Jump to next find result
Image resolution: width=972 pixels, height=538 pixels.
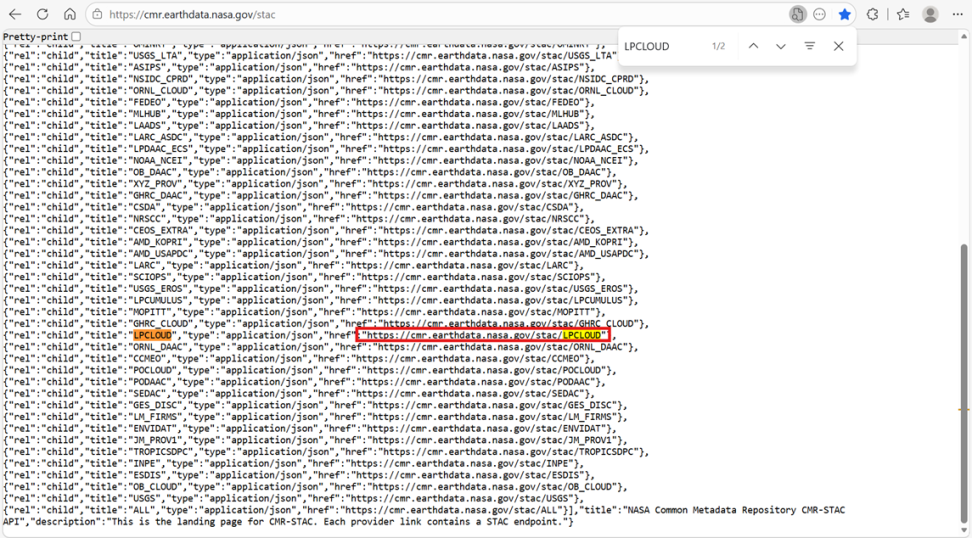tap(780, 46)
